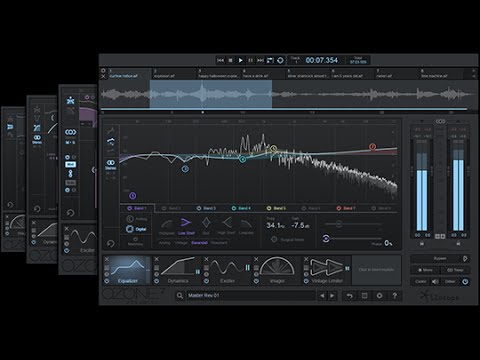Image resolution: width=480 pixels, height=360 pixels.
Task: Open the Band 1 tab
Action: (x=137, y=208)
